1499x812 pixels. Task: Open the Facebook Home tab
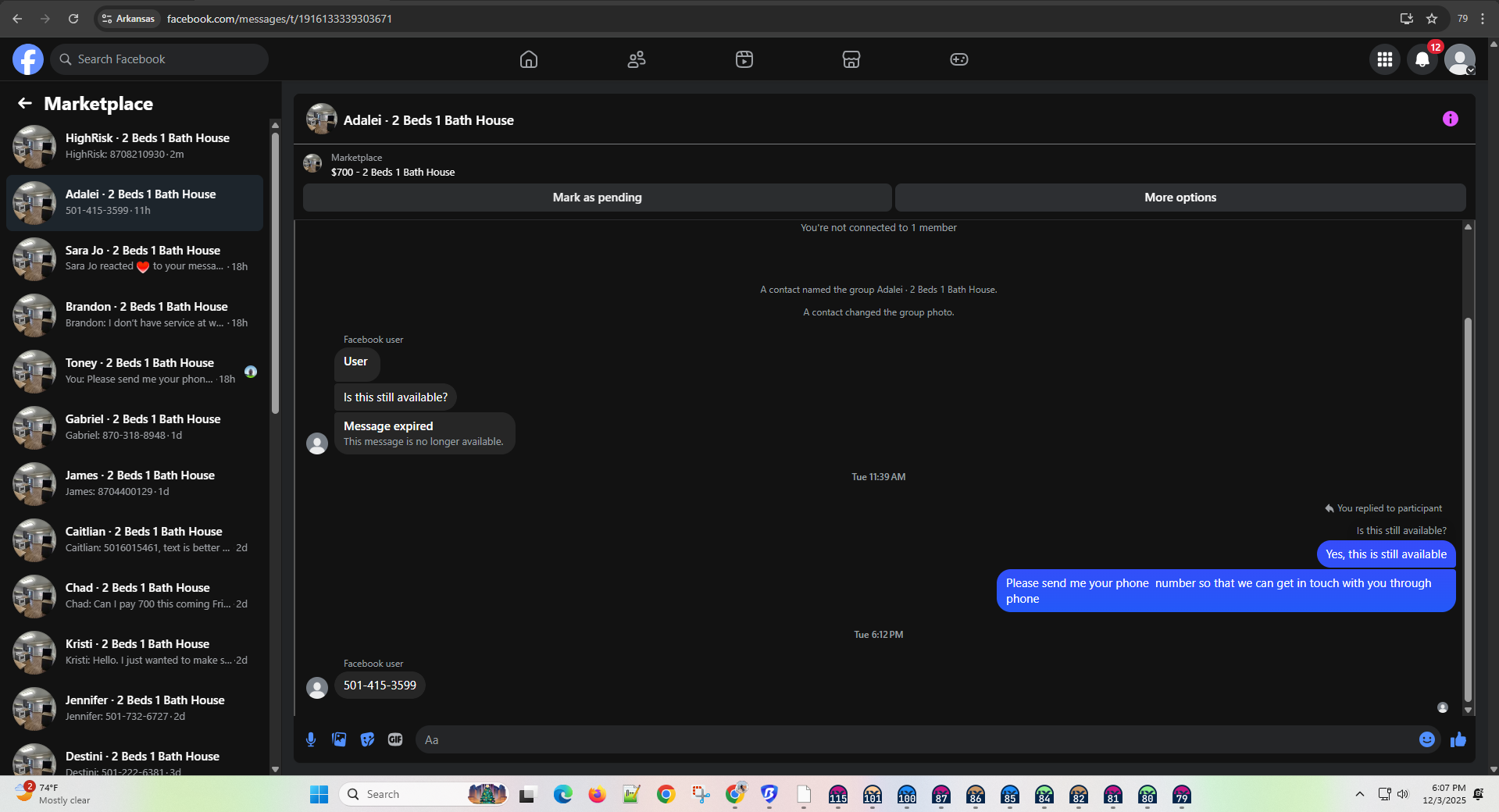tap(529, 59)
